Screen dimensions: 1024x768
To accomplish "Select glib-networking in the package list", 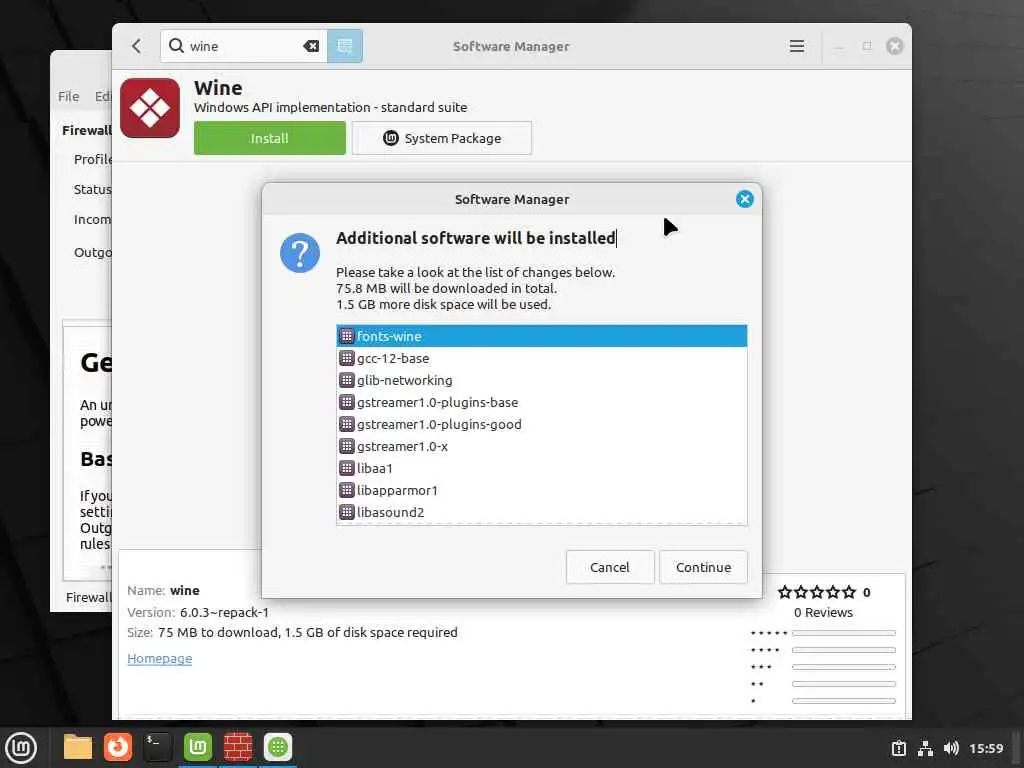I will (541, 380).
